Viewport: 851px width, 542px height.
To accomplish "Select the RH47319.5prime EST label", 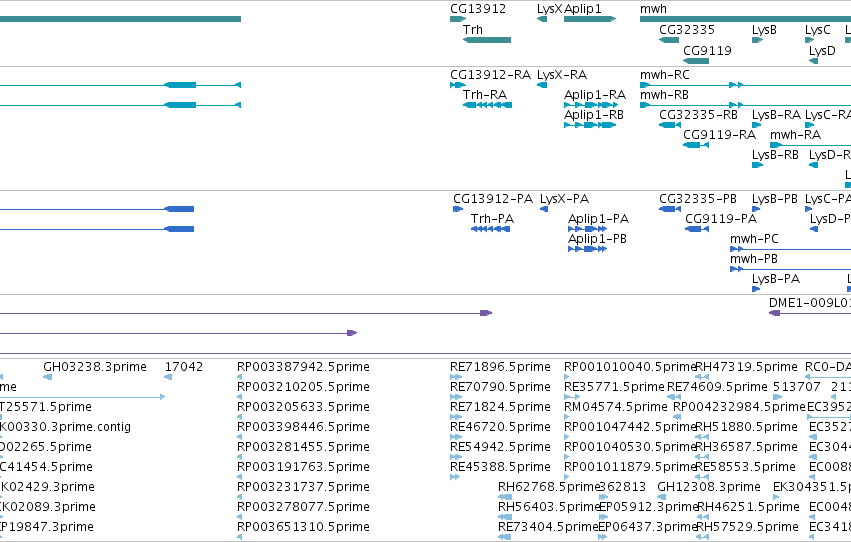I will (x=746, y=367).
